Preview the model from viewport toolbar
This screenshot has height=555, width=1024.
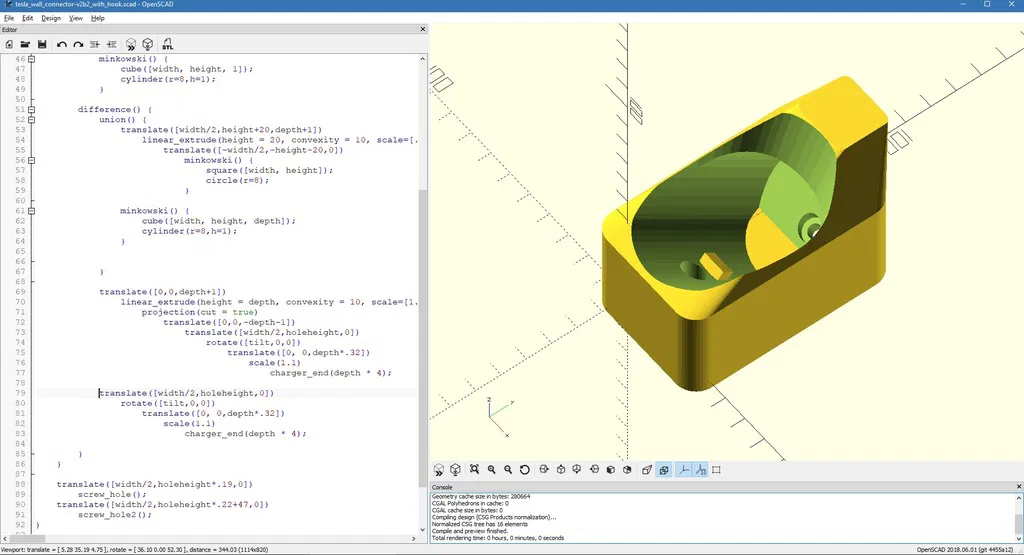pos(439,469)
